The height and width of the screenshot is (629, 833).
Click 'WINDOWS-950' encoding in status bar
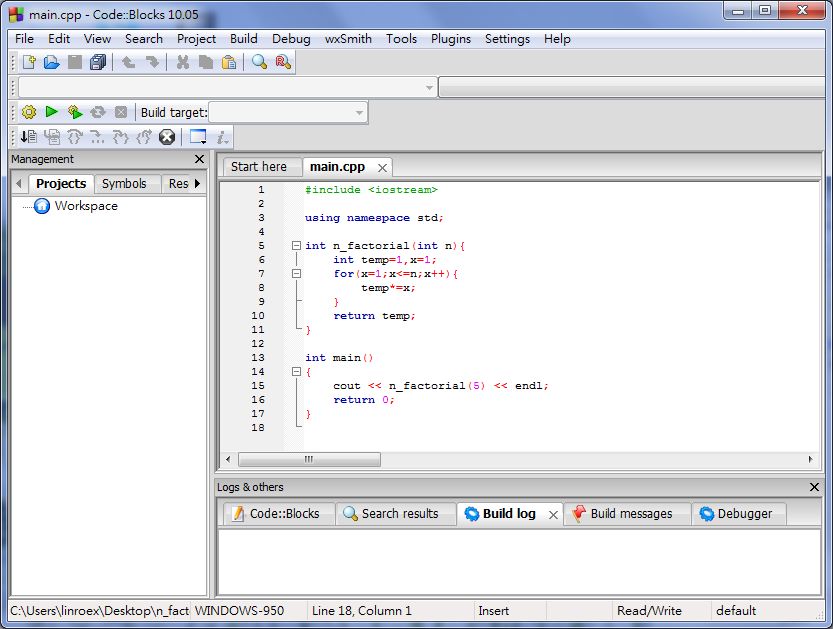click(239, 611)
